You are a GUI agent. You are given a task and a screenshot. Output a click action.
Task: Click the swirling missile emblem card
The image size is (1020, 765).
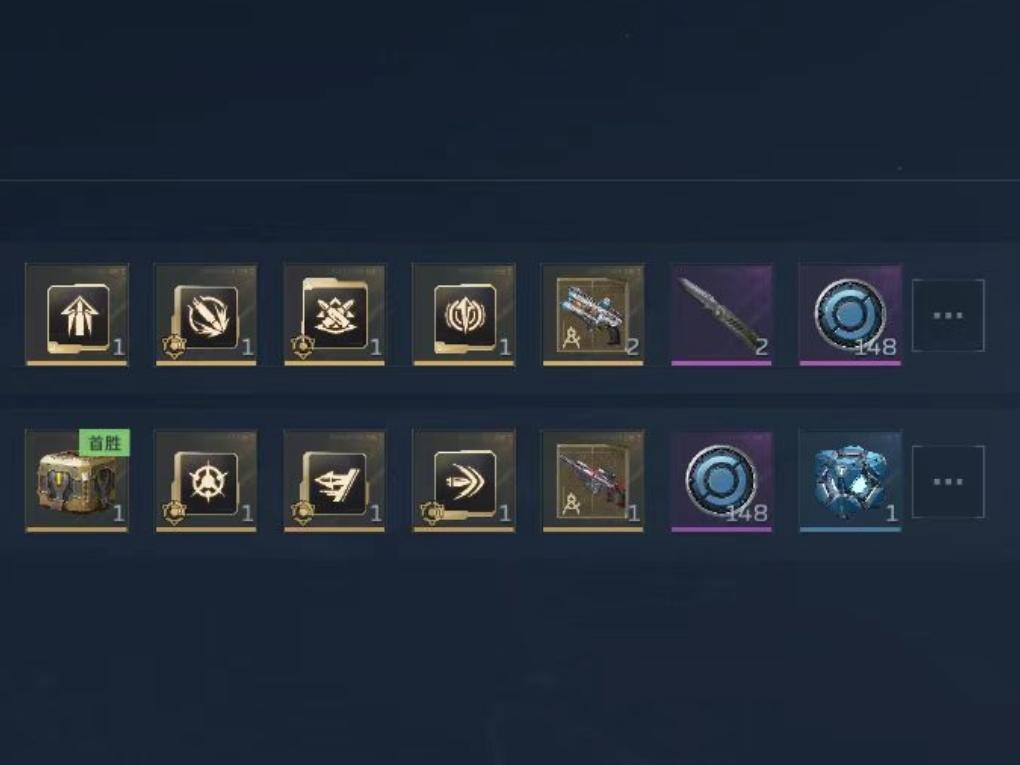point(206,315)
